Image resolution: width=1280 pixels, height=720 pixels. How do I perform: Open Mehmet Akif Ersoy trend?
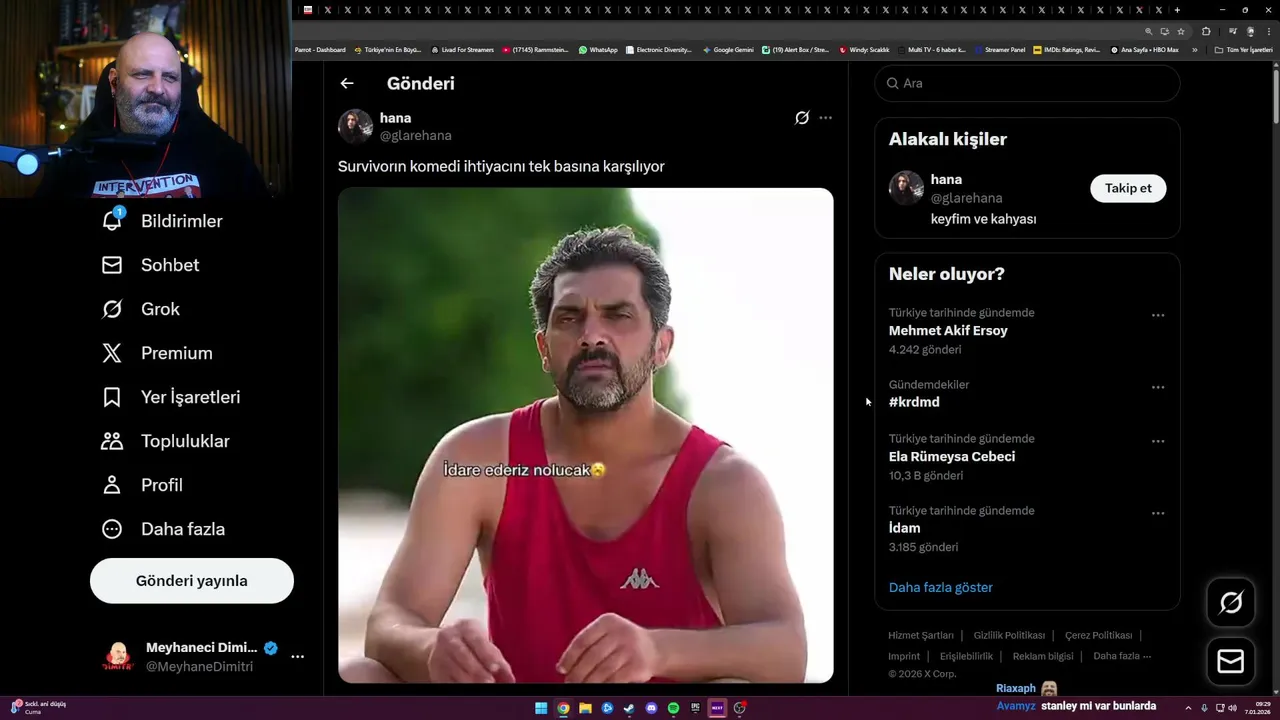(x=948, y=331)
